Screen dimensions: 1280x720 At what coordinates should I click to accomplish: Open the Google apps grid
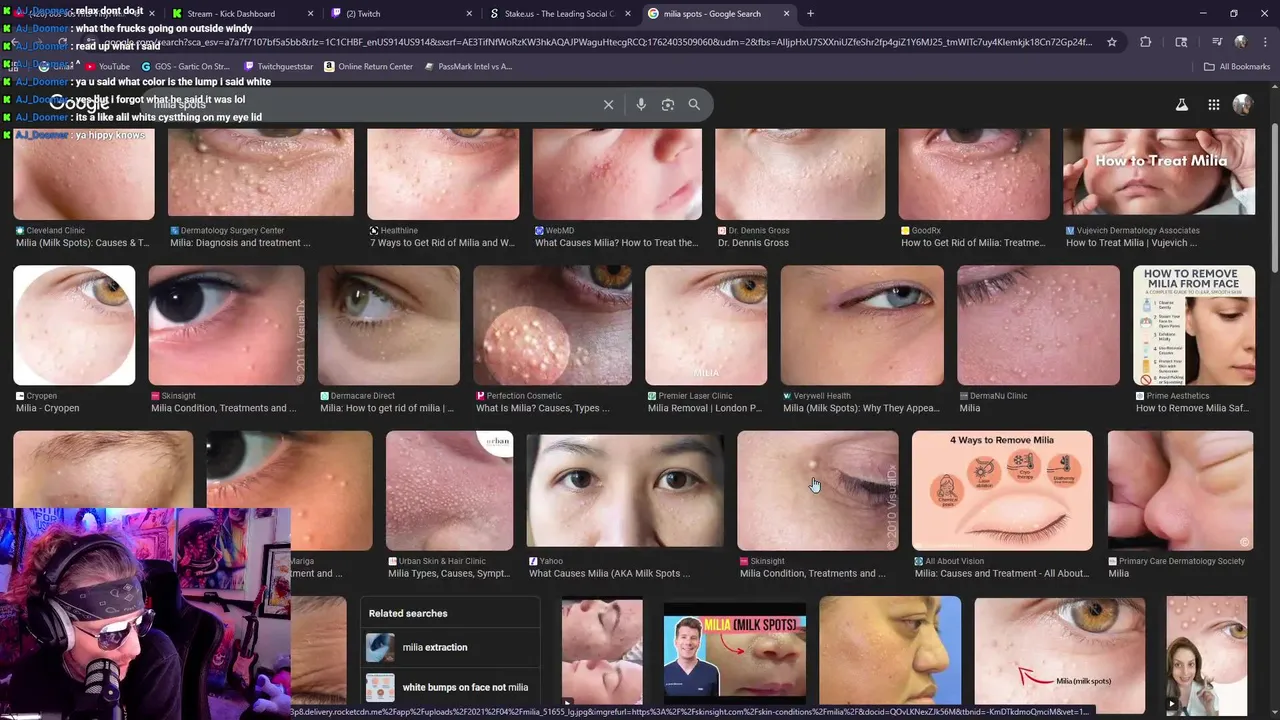(x=1213, y=105)
